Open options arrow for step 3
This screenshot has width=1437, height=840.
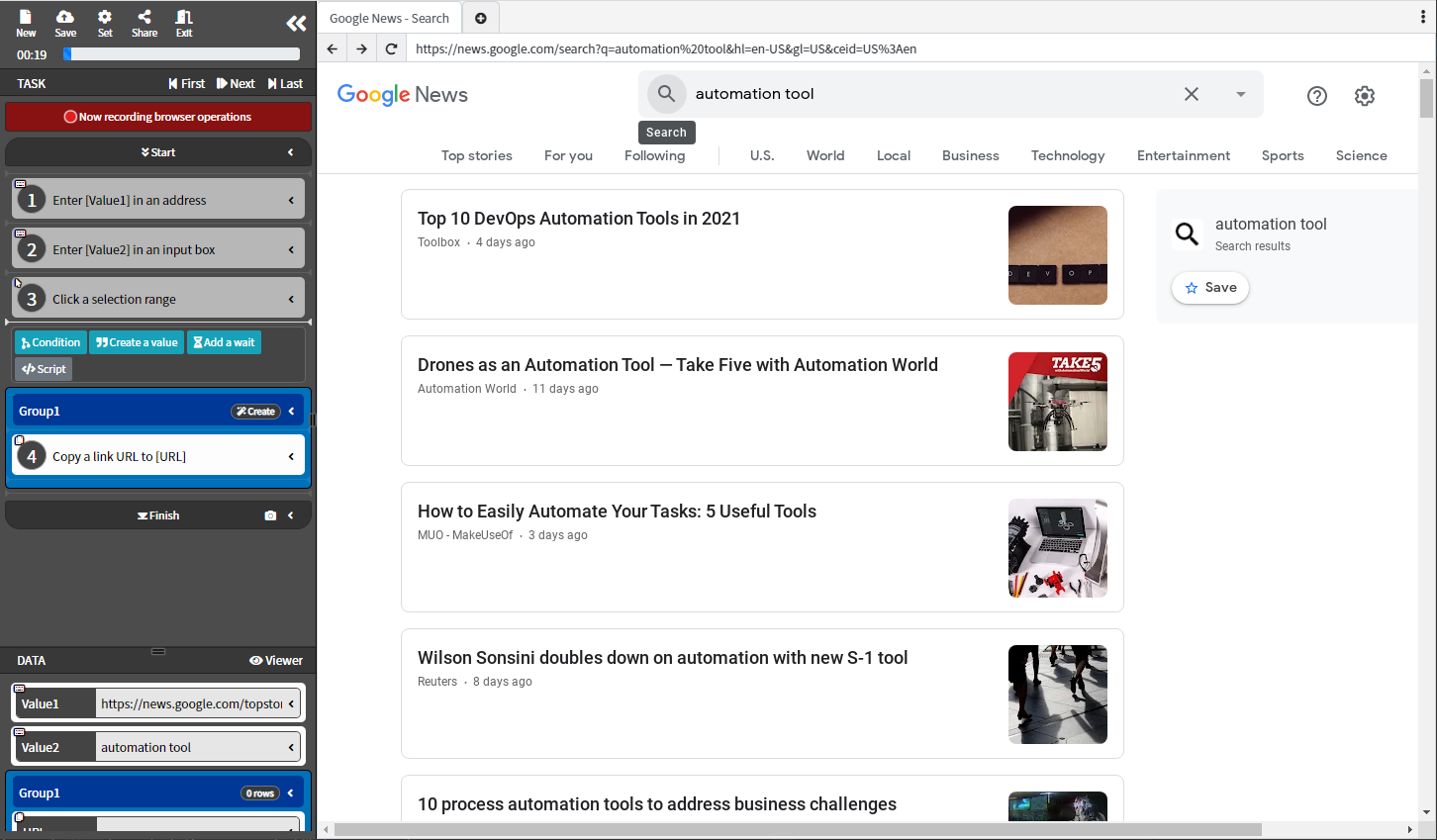(291, 299)
